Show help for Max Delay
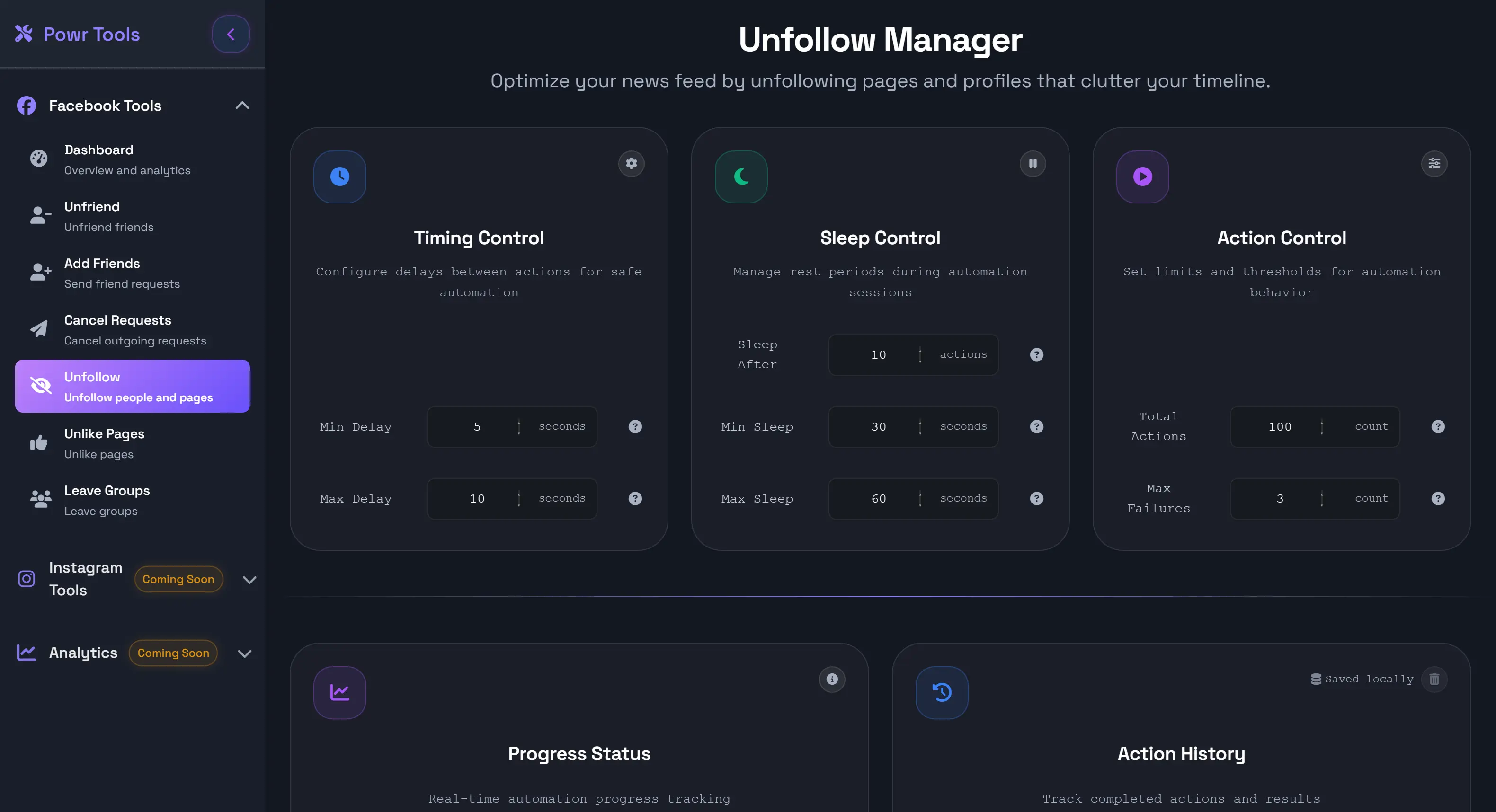The height and width of the screenshot is (812, 1496). (635, 499)
